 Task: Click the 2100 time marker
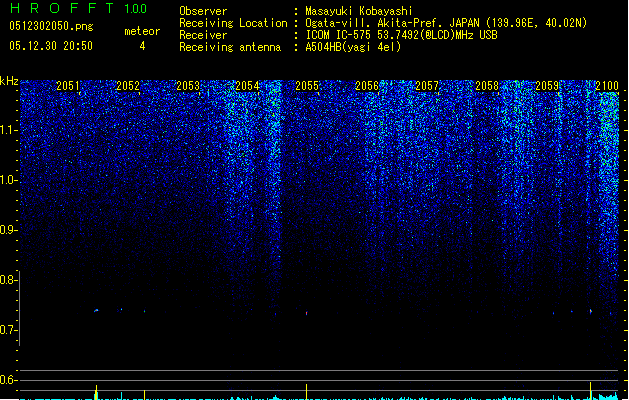607,86
